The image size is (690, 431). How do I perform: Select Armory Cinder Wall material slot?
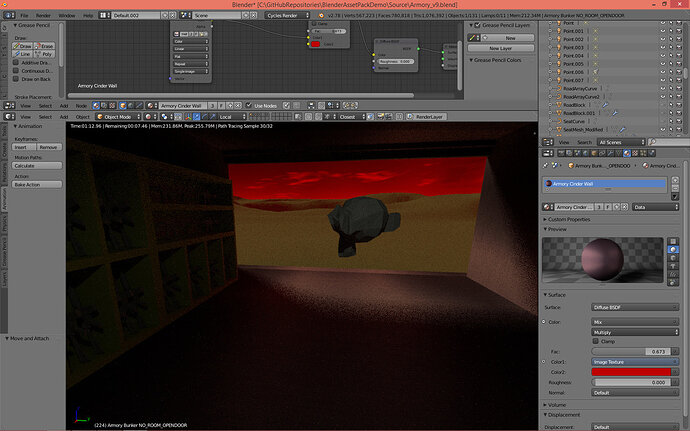[x=605, y=184]
